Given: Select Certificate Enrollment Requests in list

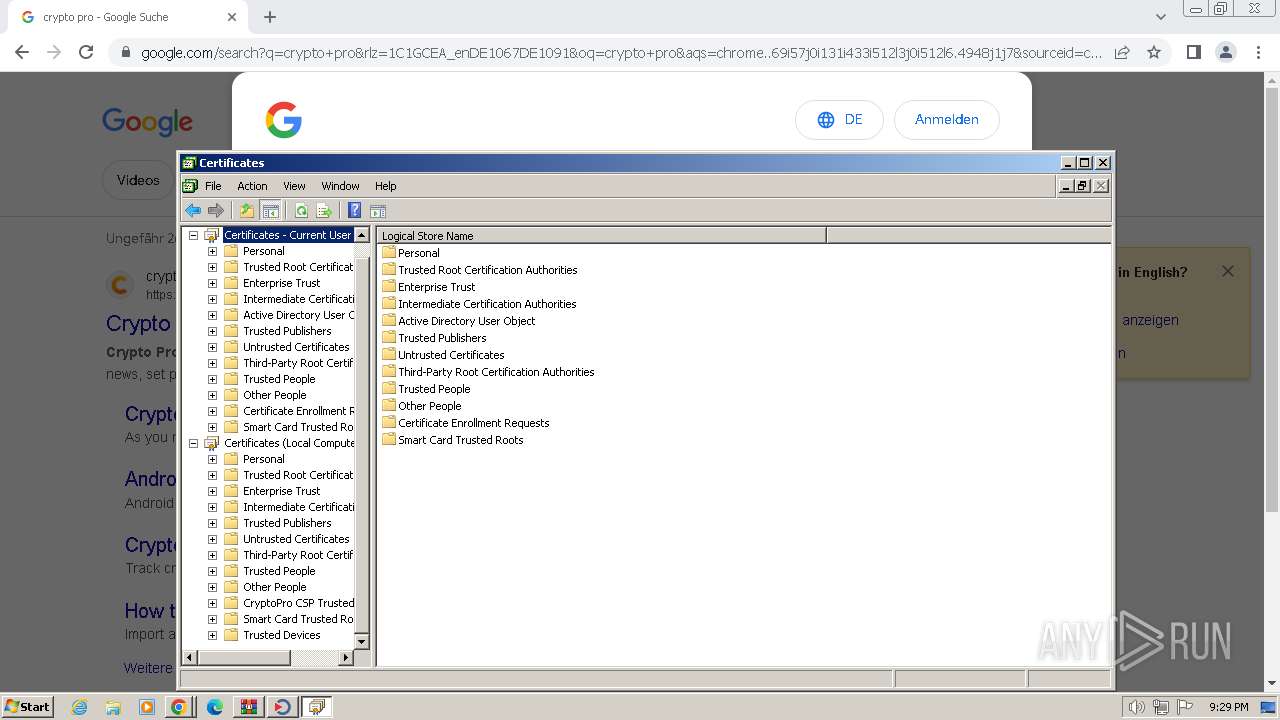Looking at the screenshot, I should [473, 423].
